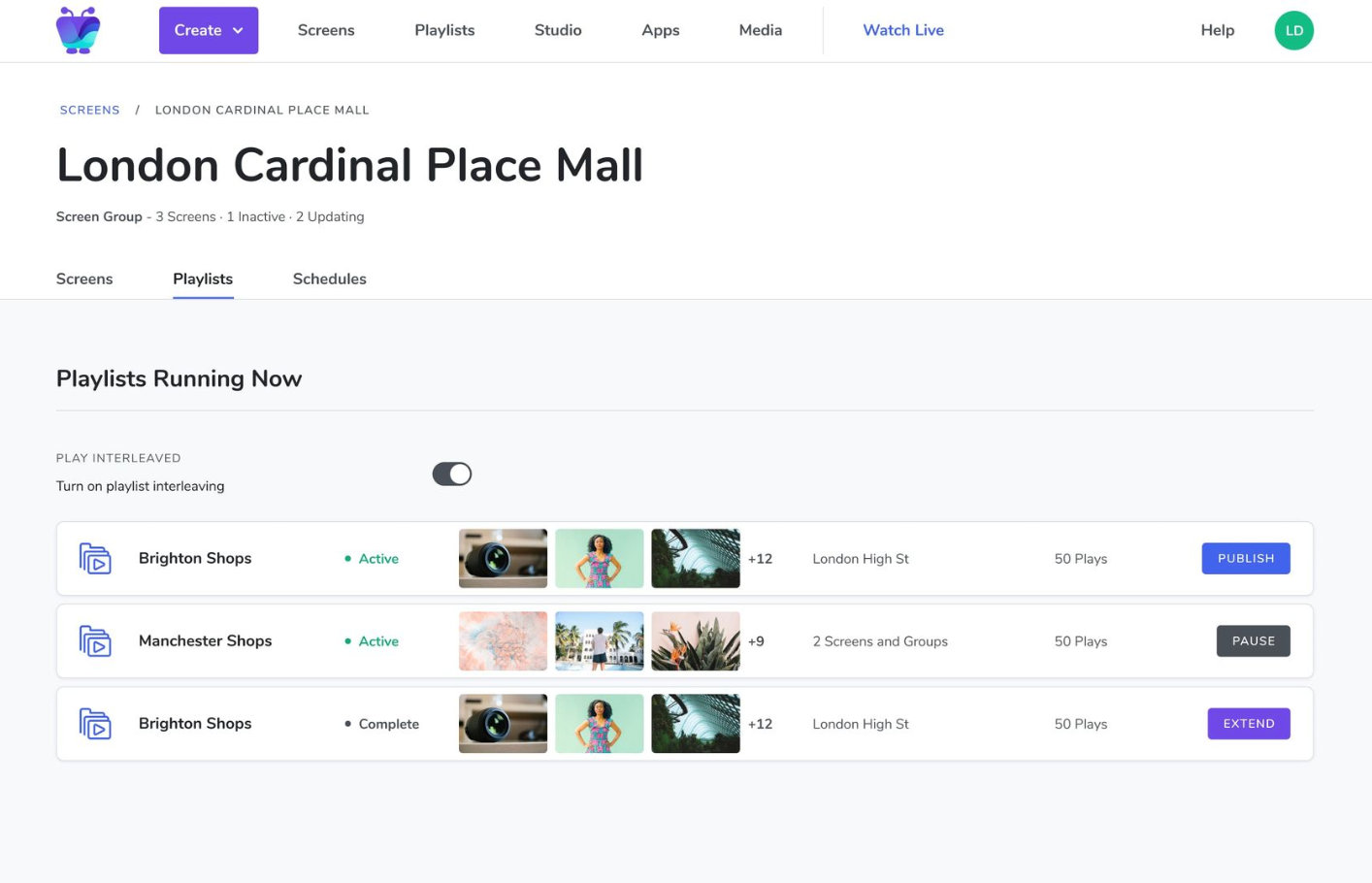Open Apps from the top navigation
1372x883 pixels.
(x=660, y=30)
